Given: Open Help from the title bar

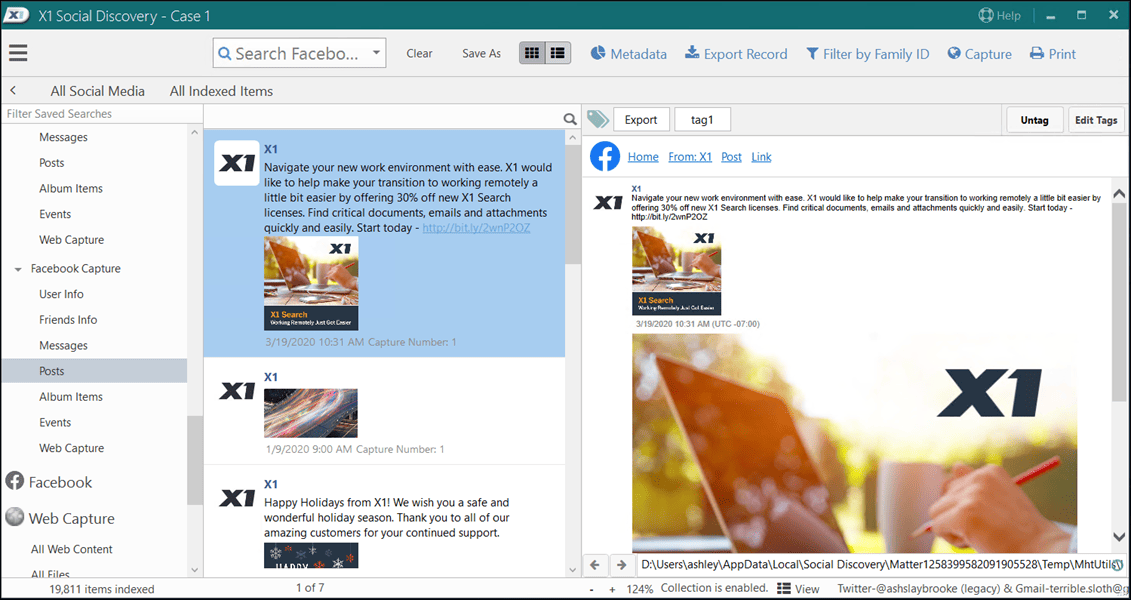Looking at the screenshot, I should point(999,15).
